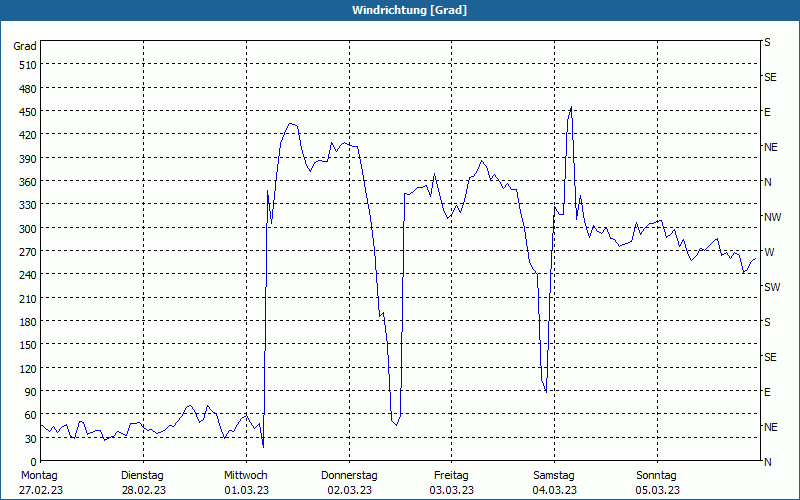This screenshot has width=800, height=500.
Task: Click the peak of Saturday's wind spike
Action: pyautogui.click(x=571, y=107)
